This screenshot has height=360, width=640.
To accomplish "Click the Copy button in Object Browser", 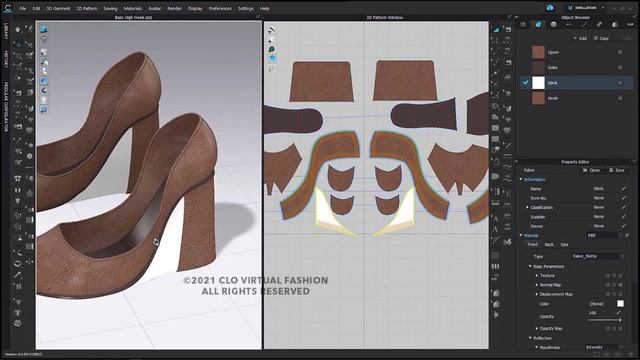I will (601, 38).
